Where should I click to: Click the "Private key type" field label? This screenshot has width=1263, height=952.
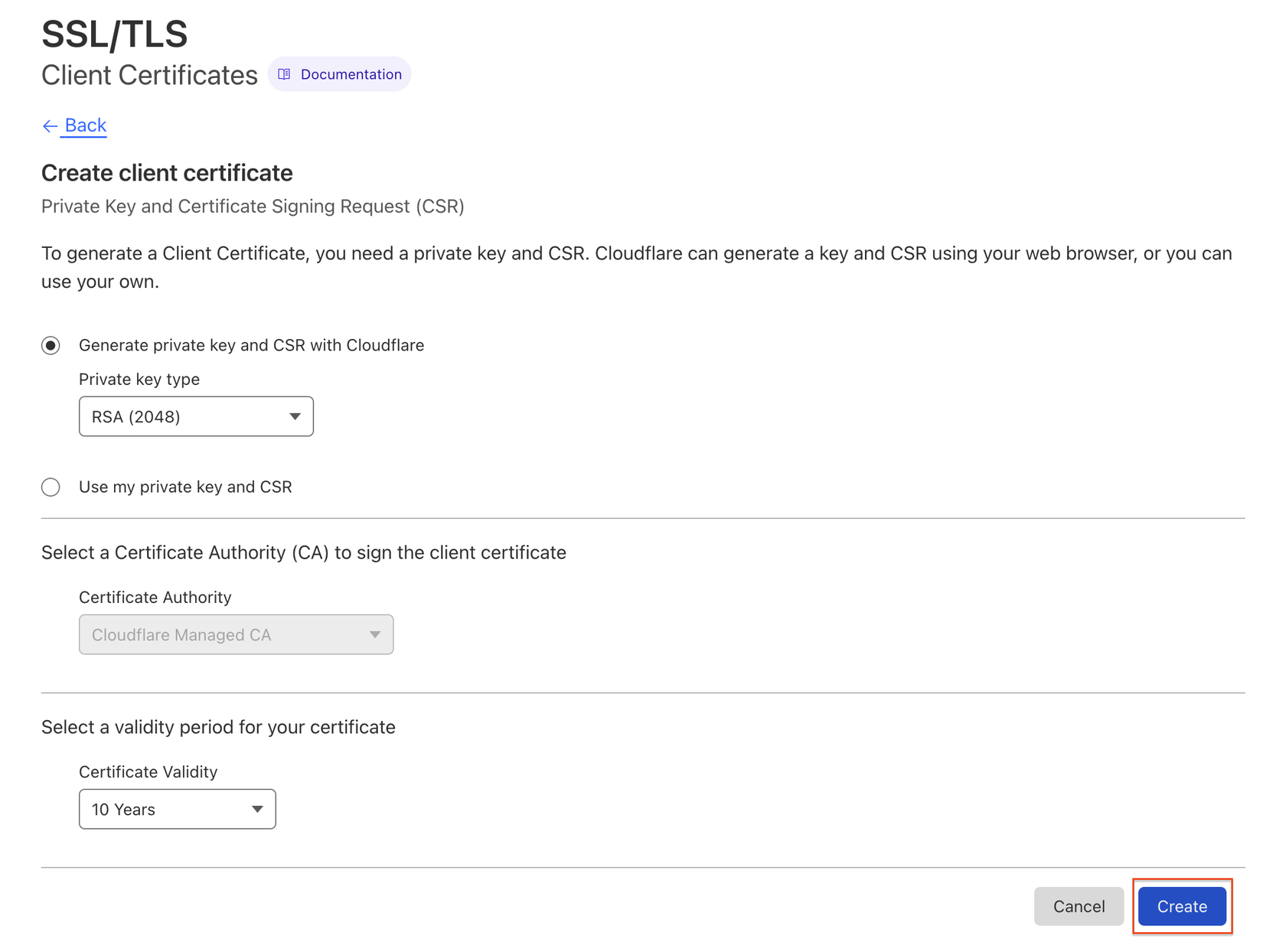coord(139,380)
